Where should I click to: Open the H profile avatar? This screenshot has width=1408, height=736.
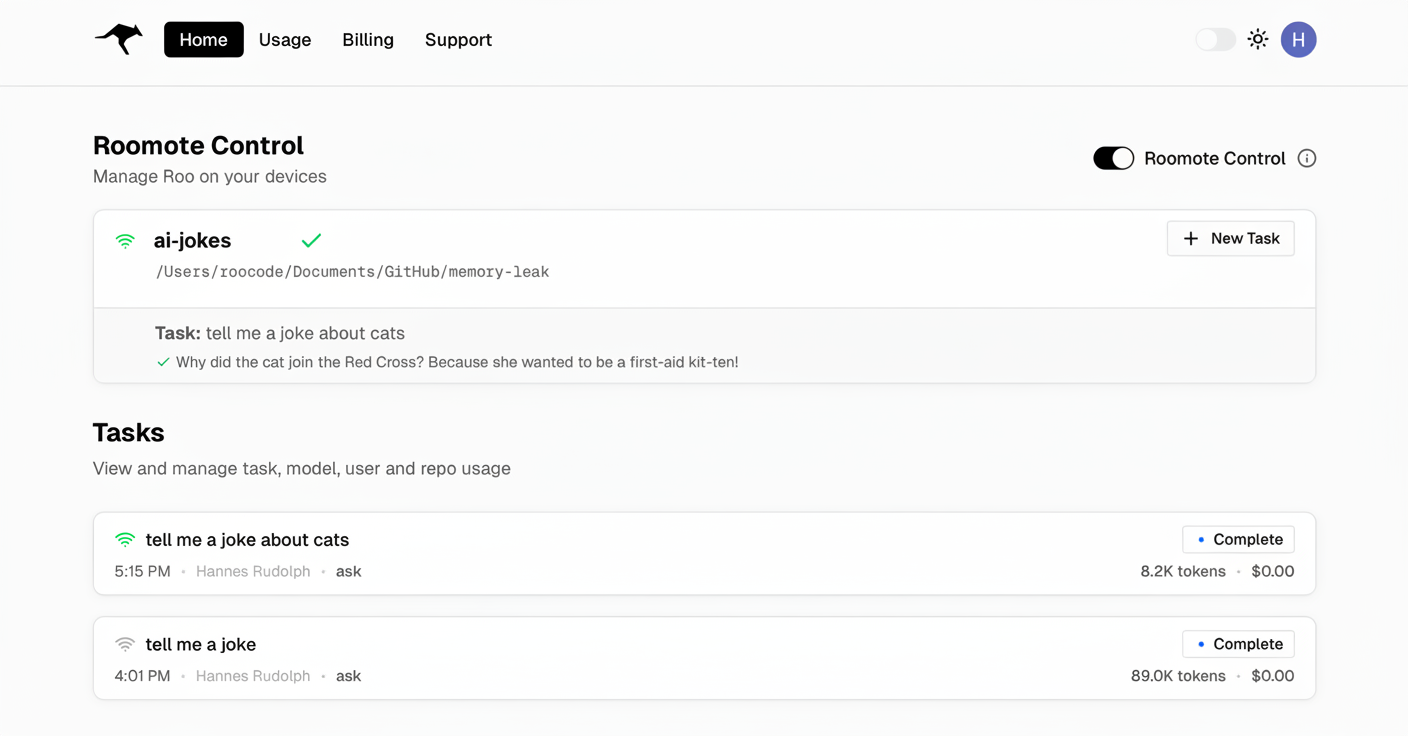[x=1298, y=39]
